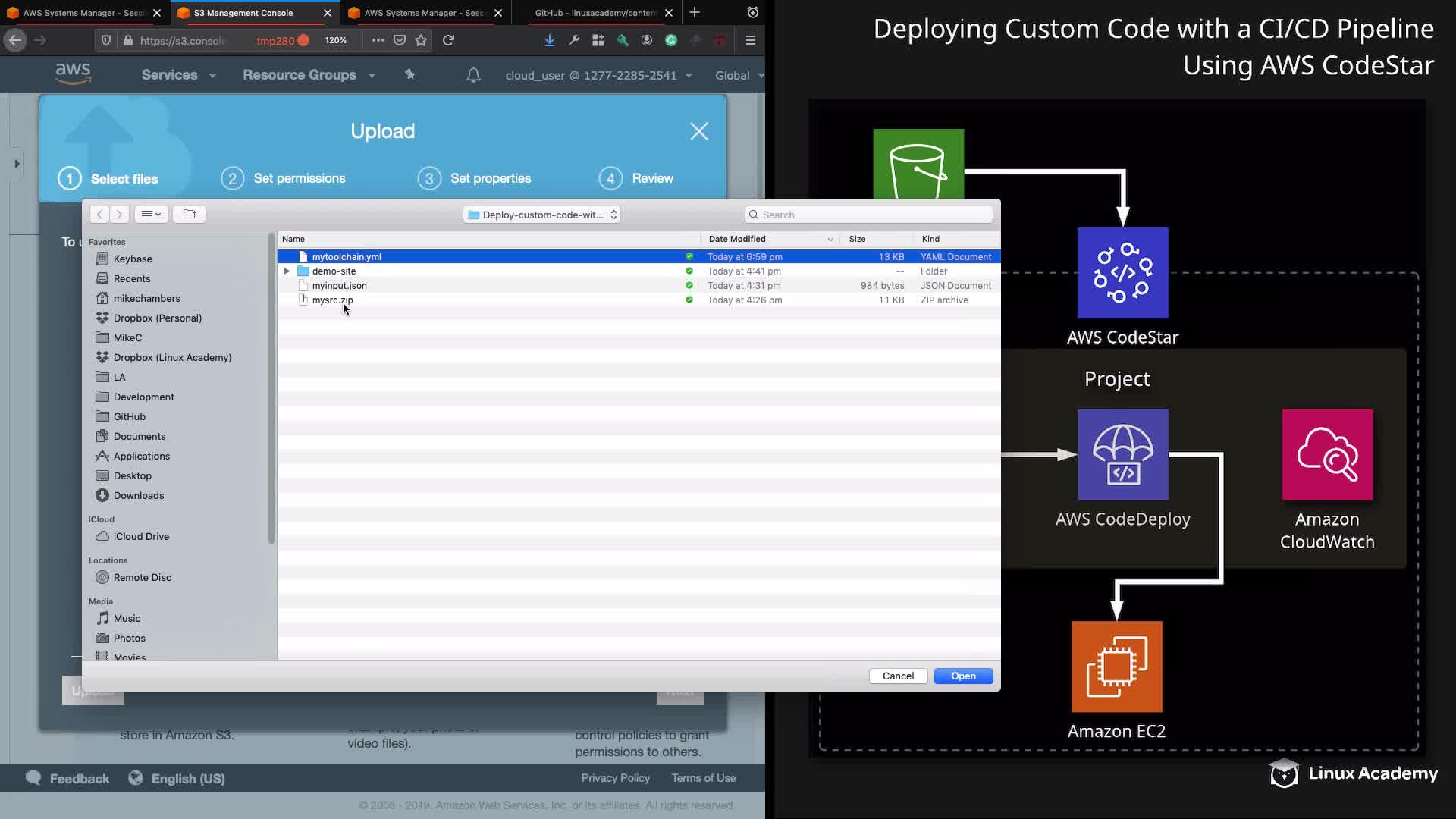1456x819 pixels.
Task: Open the view mode dropdown in file dialog
Action: 151,215
